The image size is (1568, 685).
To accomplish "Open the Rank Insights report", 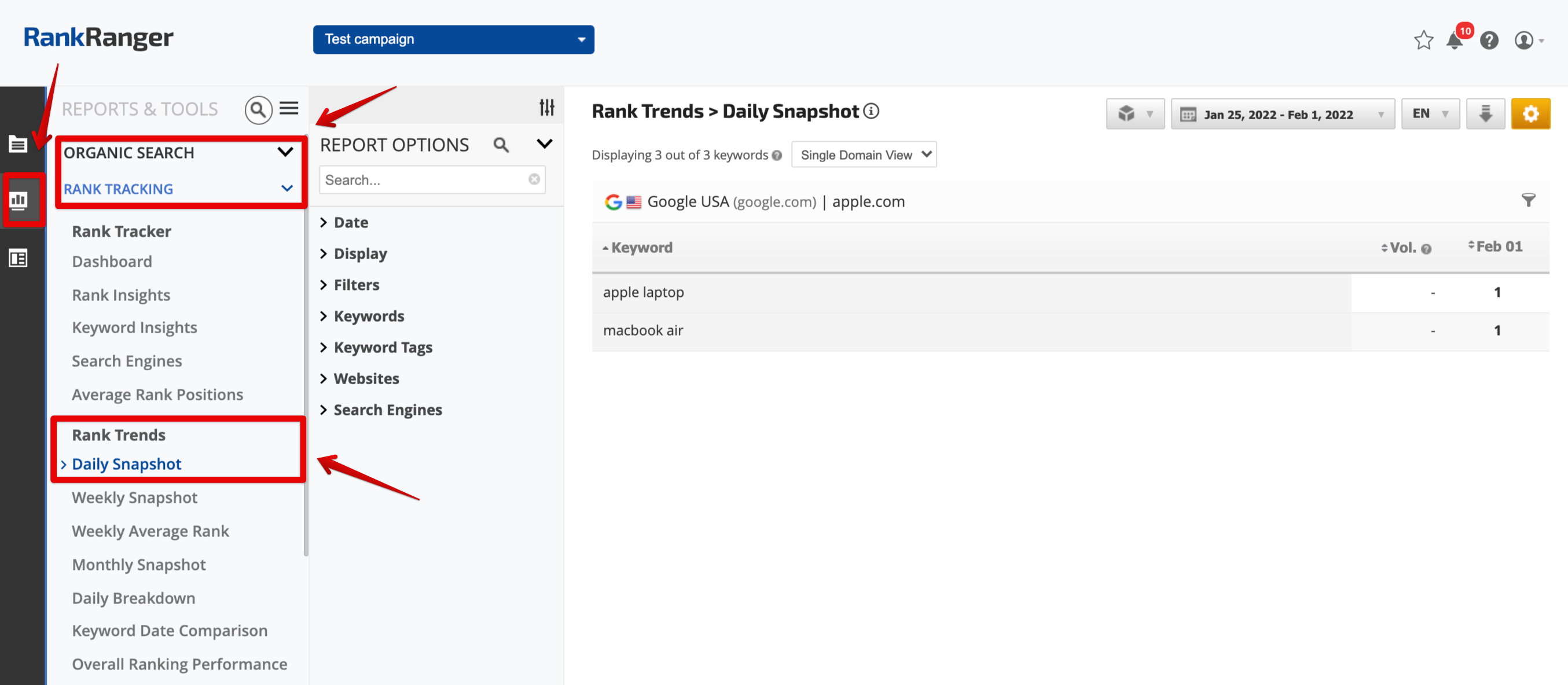I will (121, 295).
